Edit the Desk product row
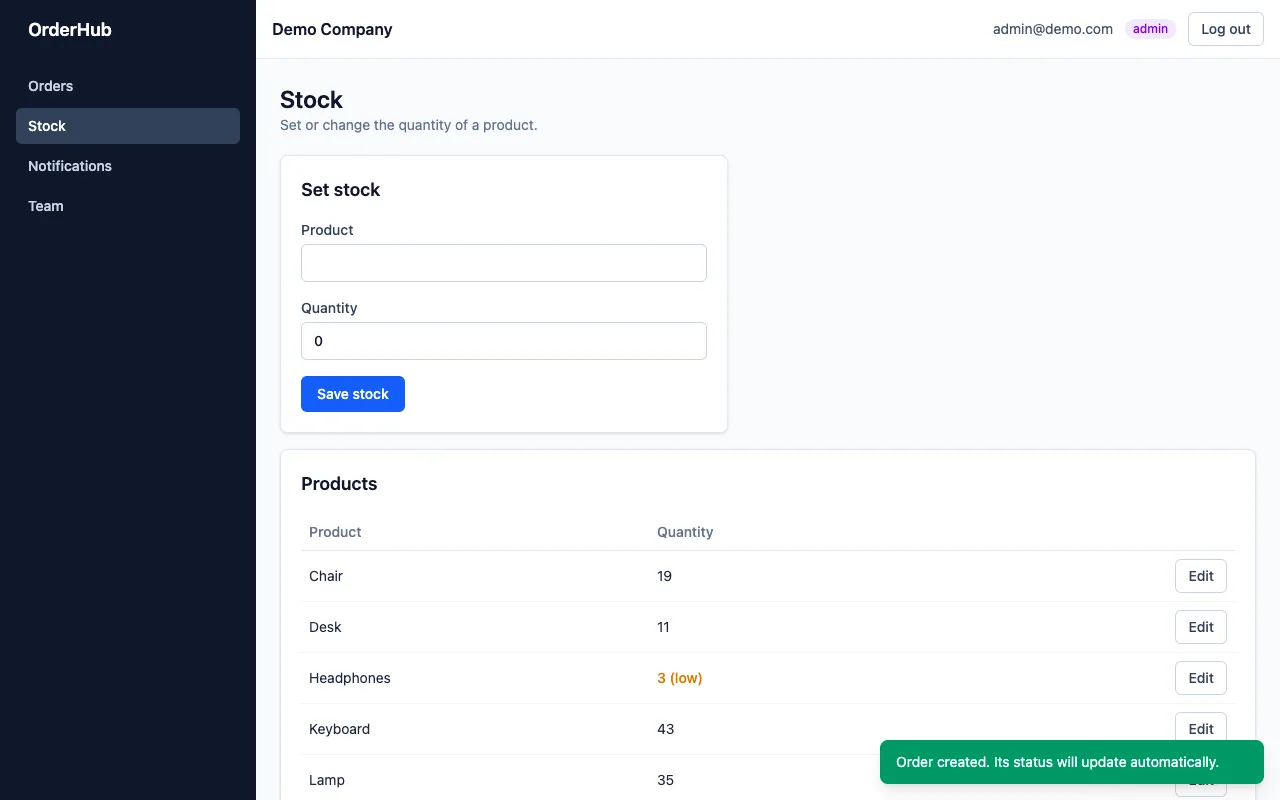The height and width of the screenshot is (800, 1280). (1200, 627)
